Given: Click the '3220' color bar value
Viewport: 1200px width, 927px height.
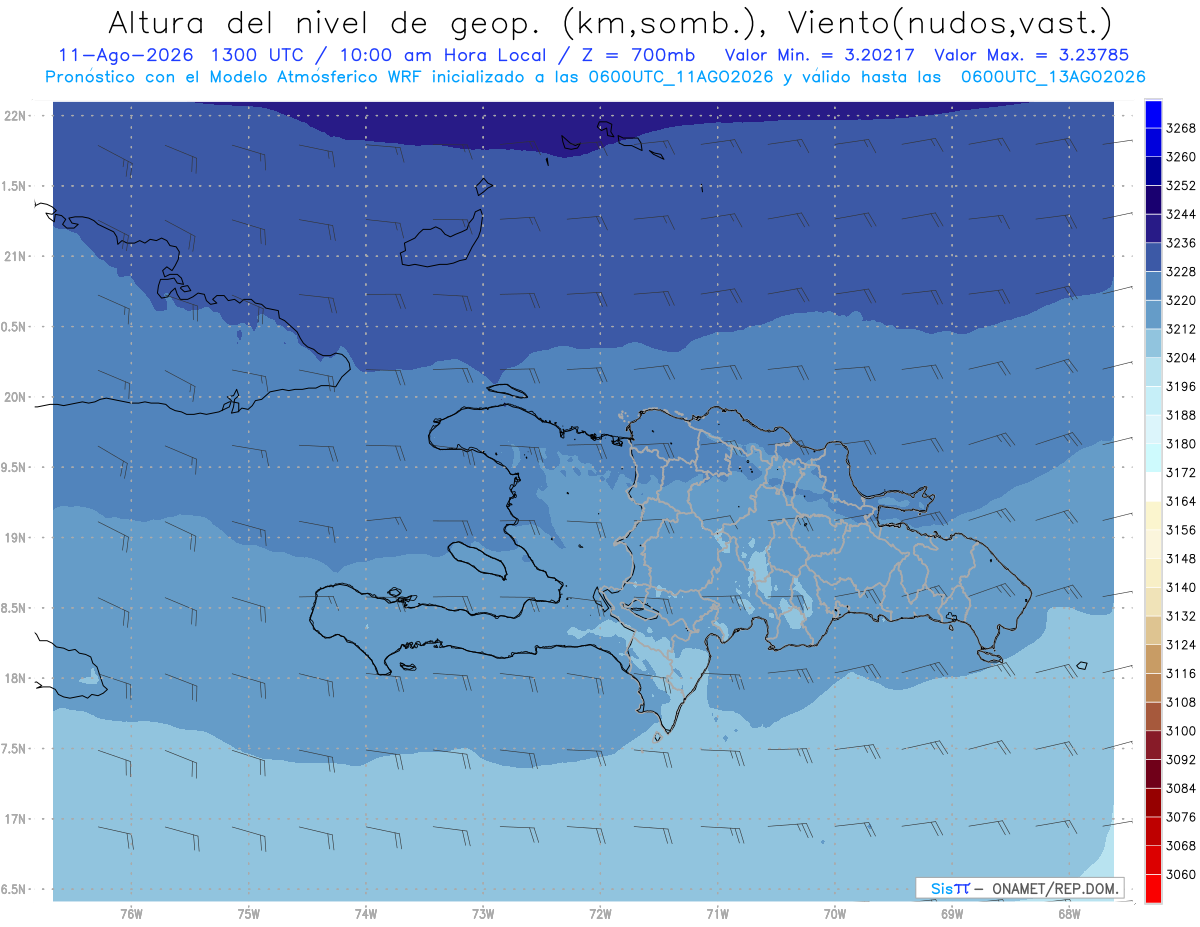Looking at the screenshot, I should coord(1181,300).
